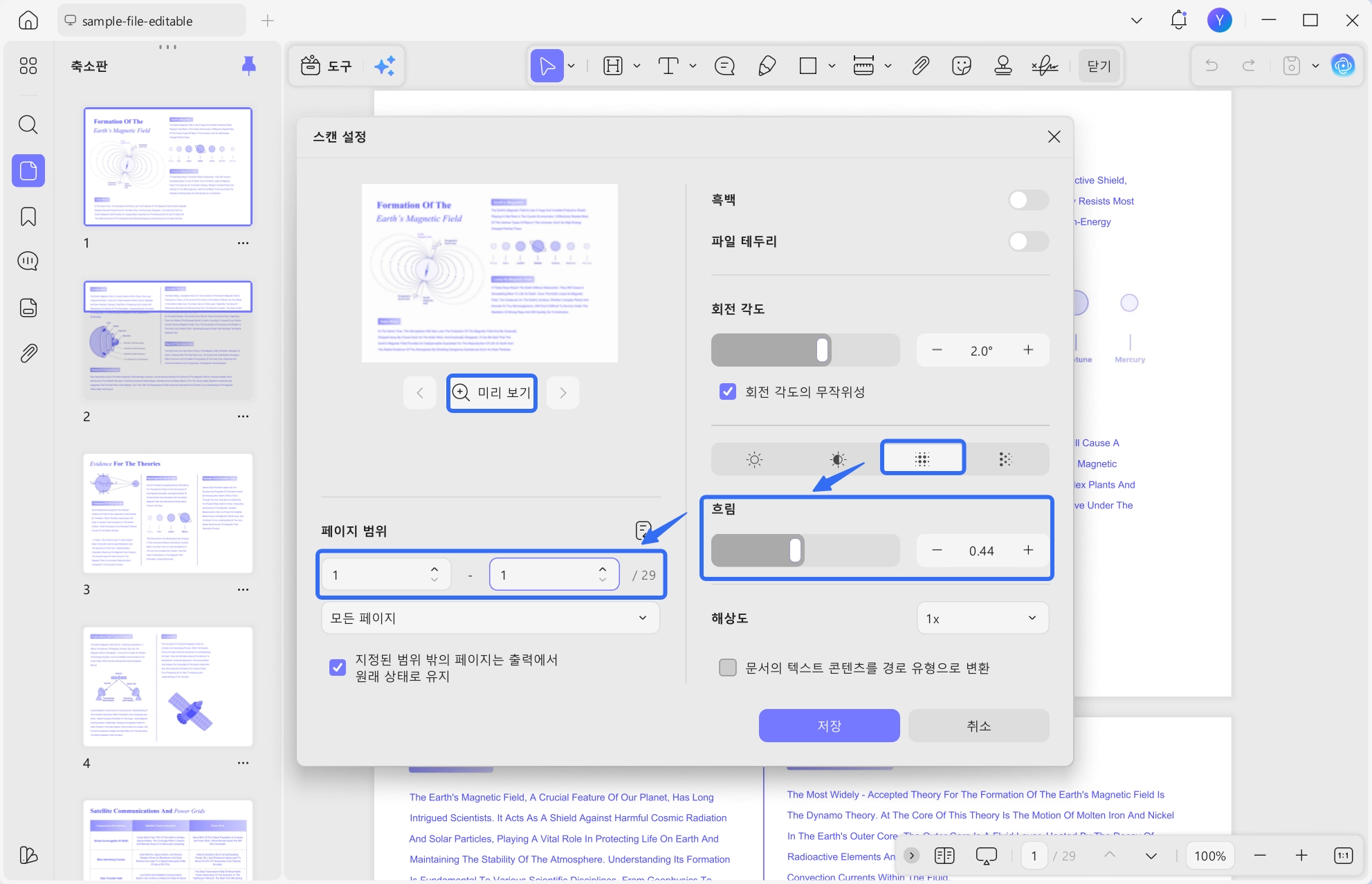The image size is (1372, 884).
Task: Select page 3 thumbnail
Action: pos(168,513)
